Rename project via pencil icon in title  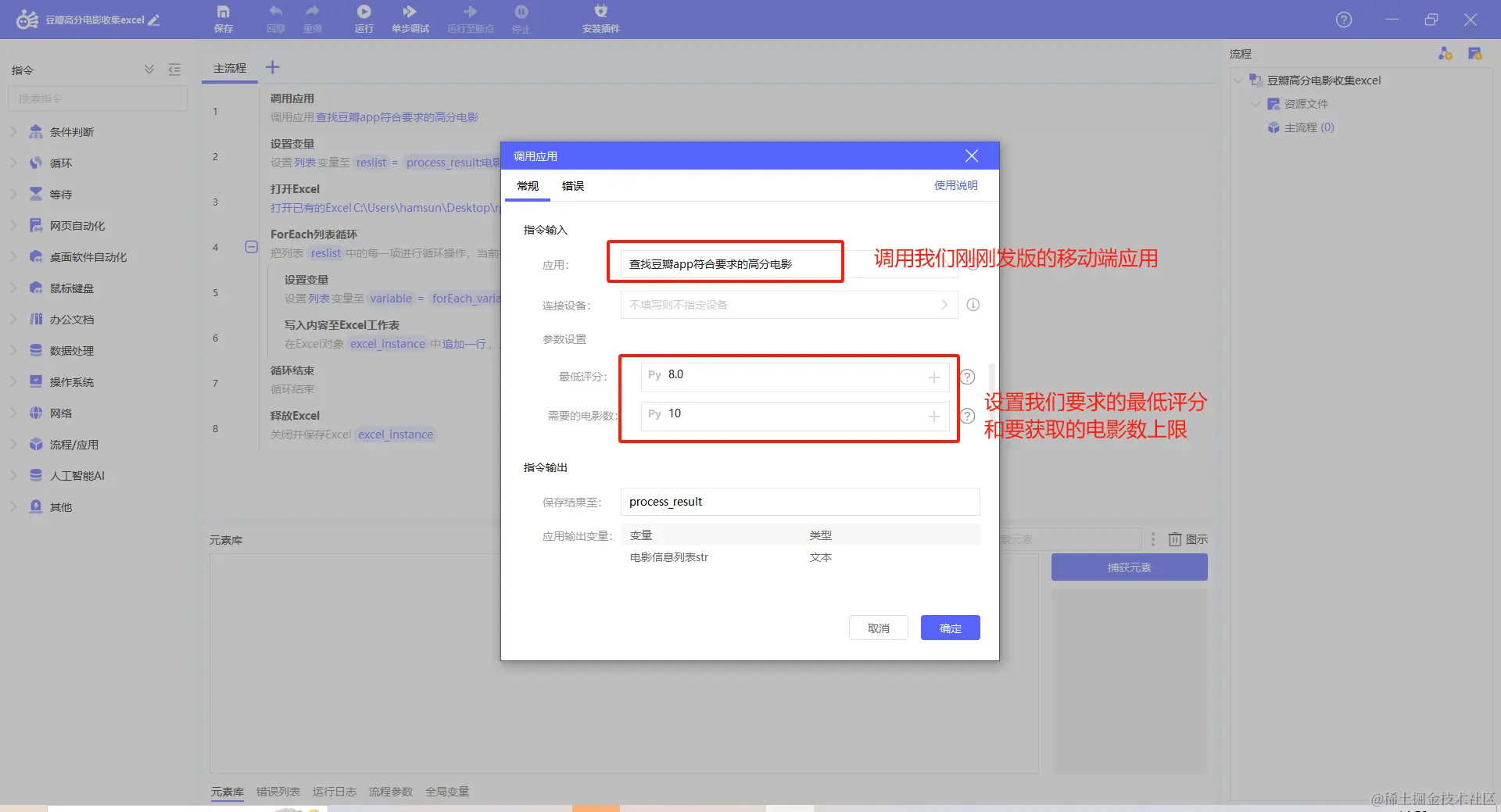click(x=154, y=20)
